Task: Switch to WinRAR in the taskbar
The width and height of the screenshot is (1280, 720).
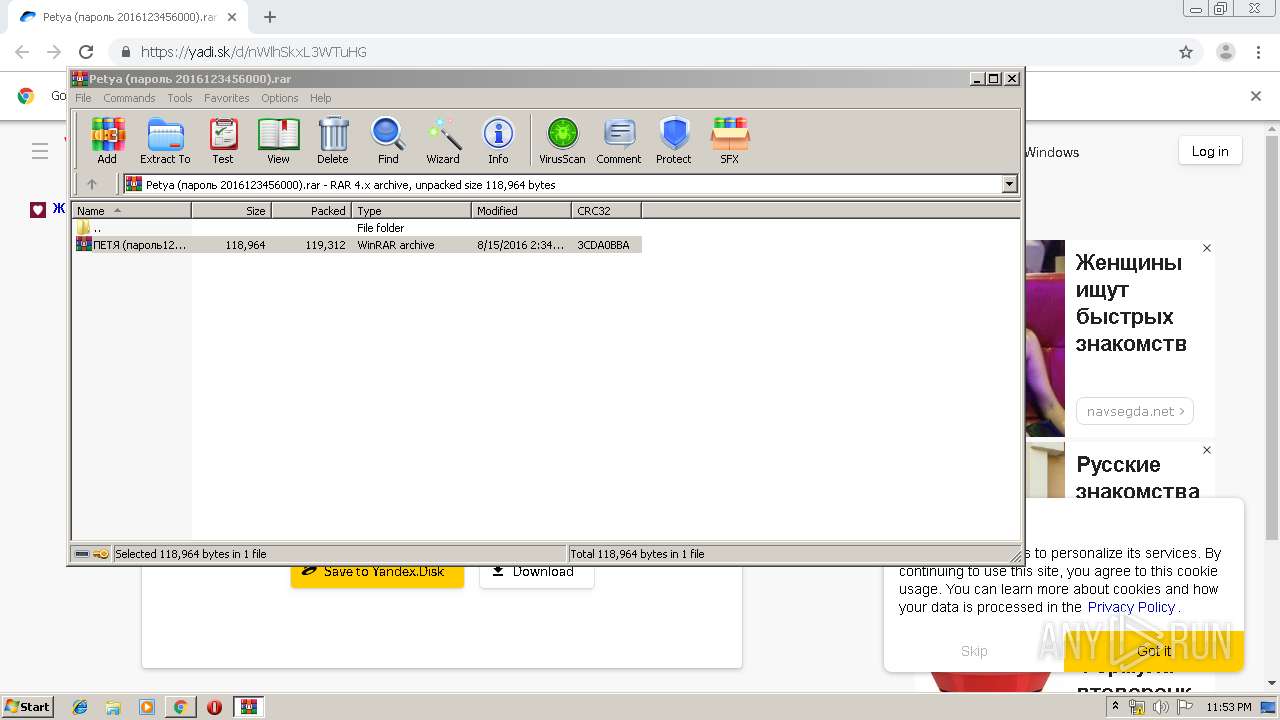Action: tap(249, 707)
